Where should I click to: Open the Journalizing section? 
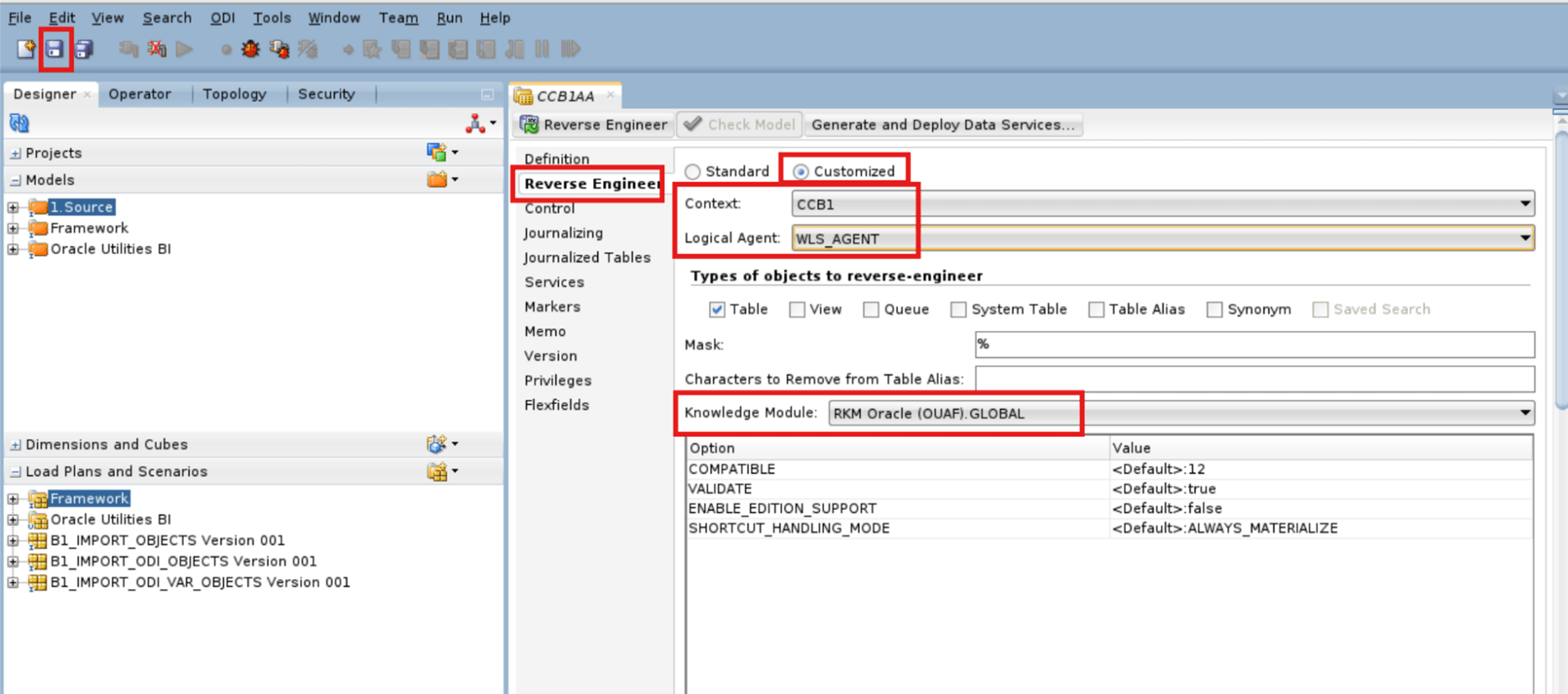click(564, 233)
